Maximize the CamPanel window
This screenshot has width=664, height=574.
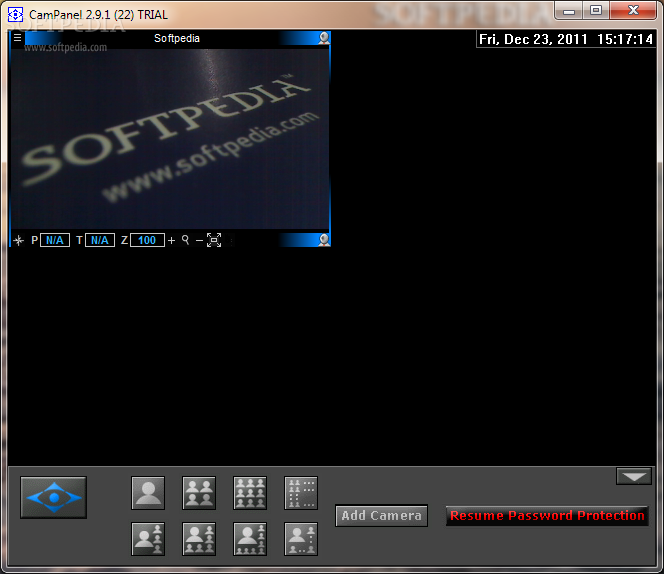pyautogui.click(x=596, y=11)
